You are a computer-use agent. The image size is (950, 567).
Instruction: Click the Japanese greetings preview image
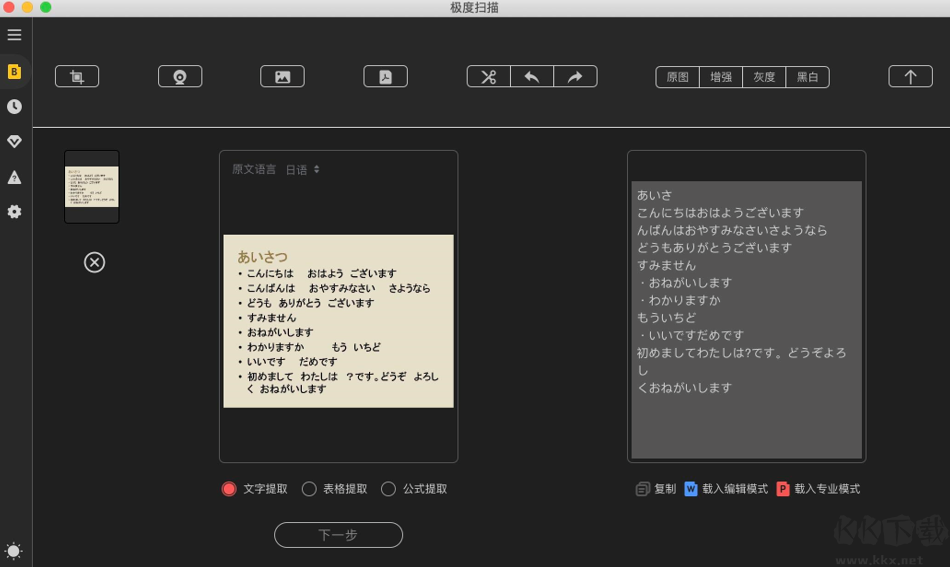339,321
